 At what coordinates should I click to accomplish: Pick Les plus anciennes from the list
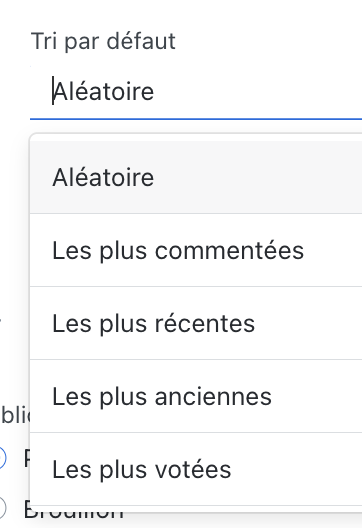196,396
